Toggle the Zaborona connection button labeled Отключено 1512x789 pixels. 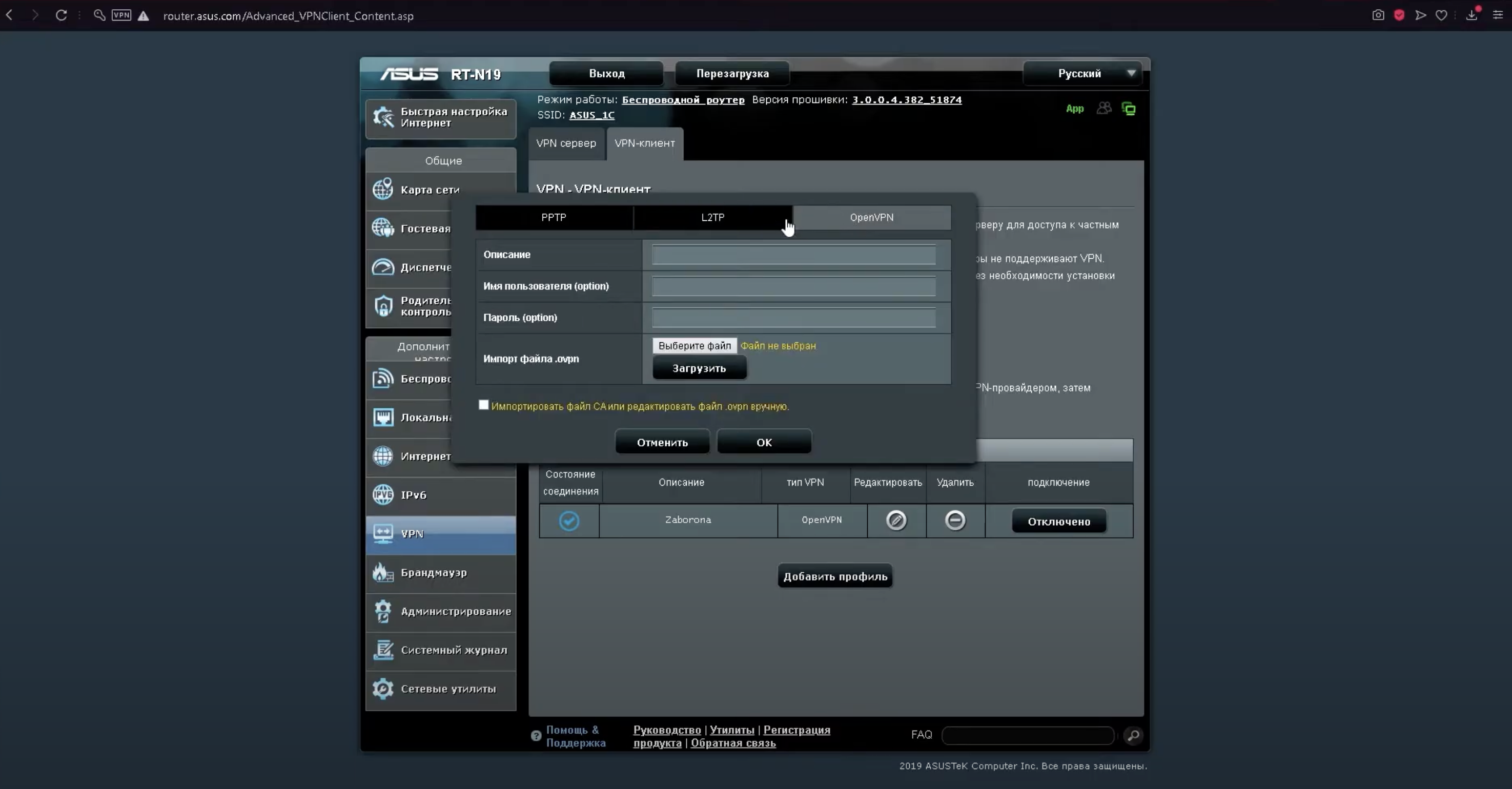pos(1058,522)
